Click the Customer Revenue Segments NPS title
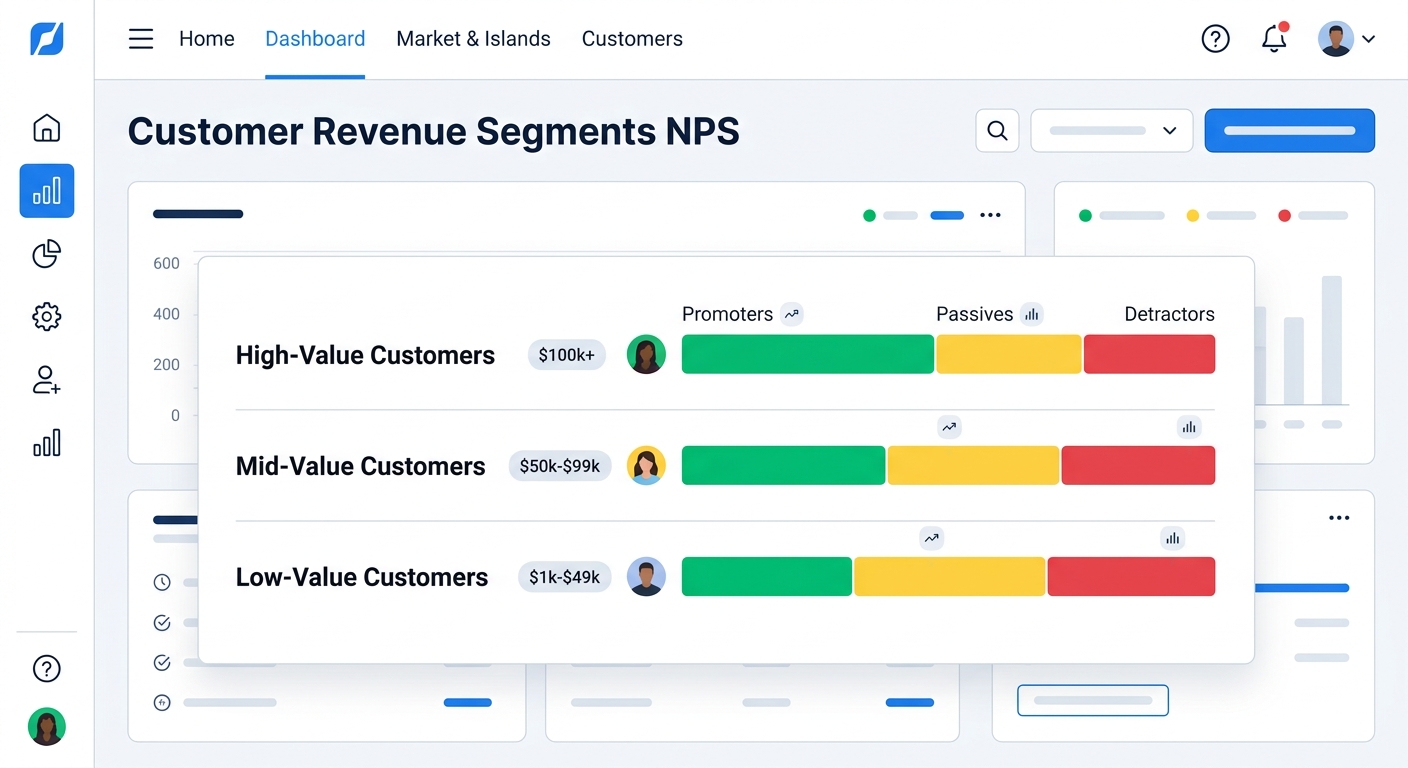 point(433,132)
